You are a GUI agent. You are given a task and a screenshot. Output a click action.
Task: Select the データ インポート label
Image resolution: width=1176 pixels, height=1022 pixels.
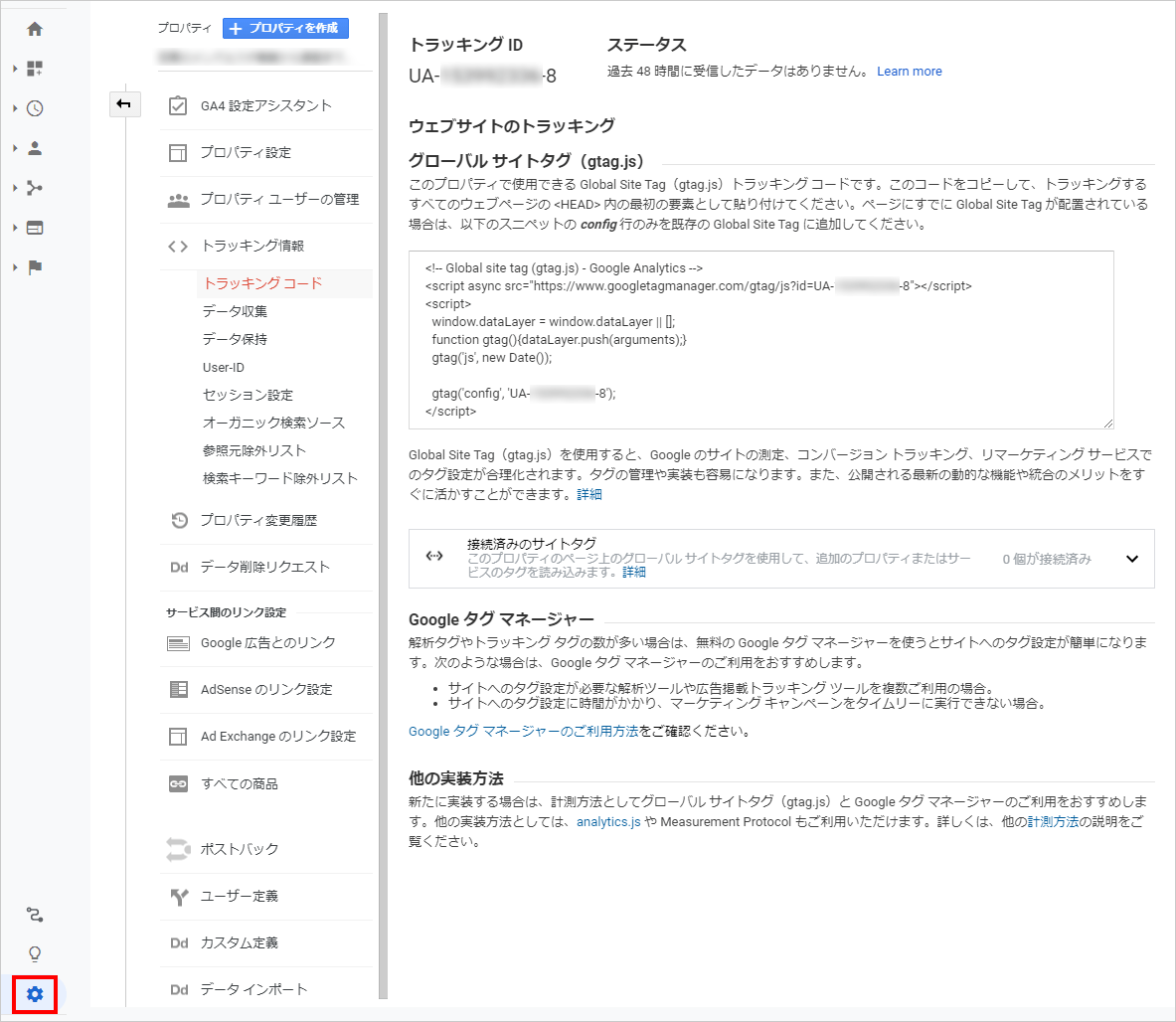click(x=253, y=990)
